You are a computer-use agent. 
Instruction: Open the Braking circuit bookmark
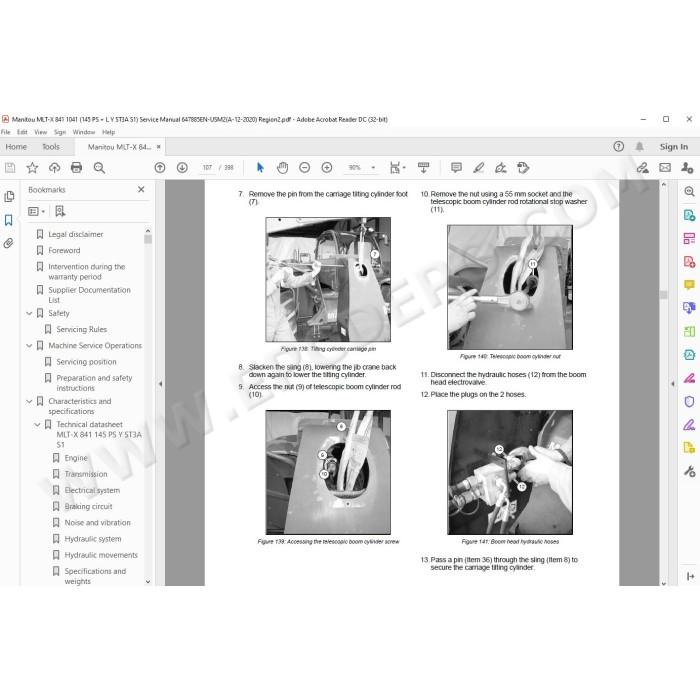click(88, 506)
